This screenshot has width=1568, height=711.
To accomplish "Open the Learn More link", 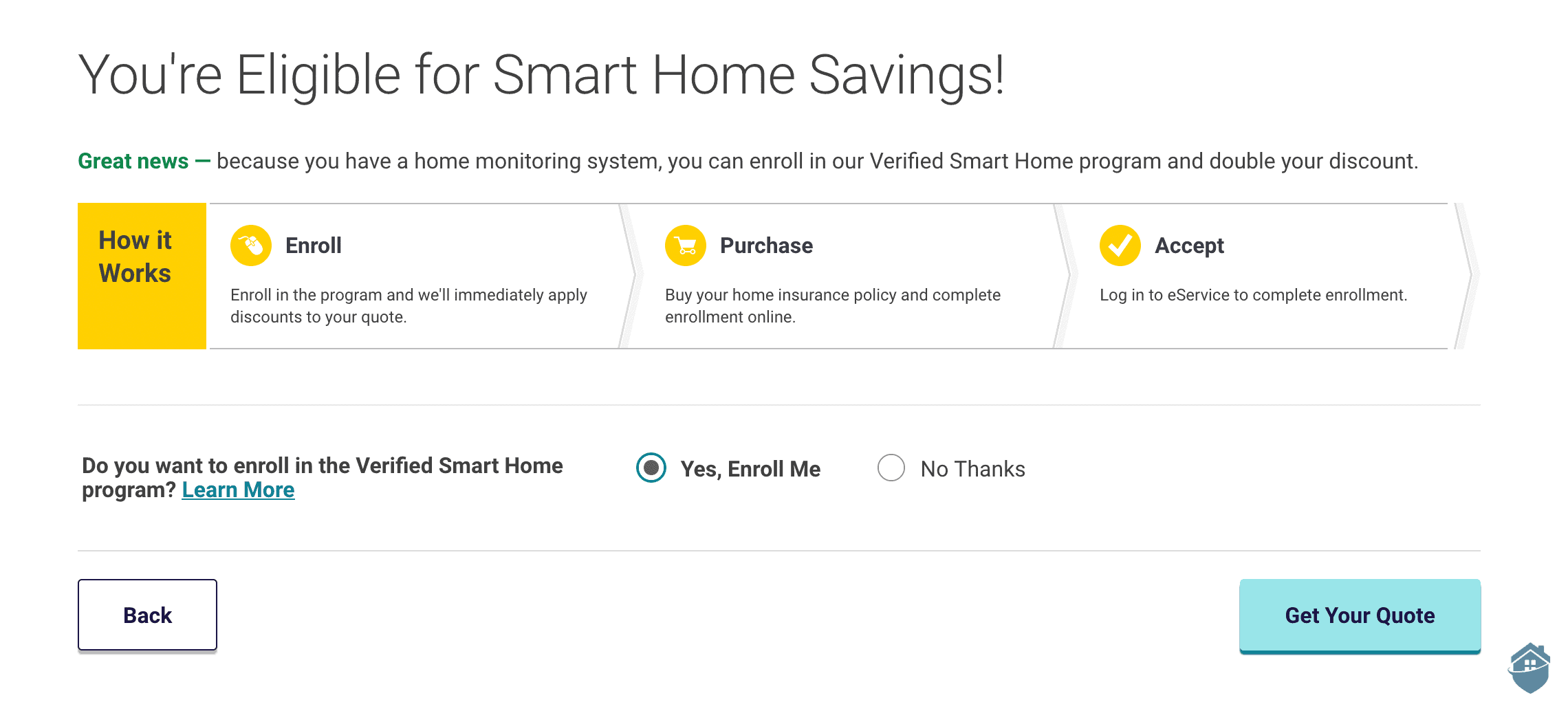I will click(239, 490).
